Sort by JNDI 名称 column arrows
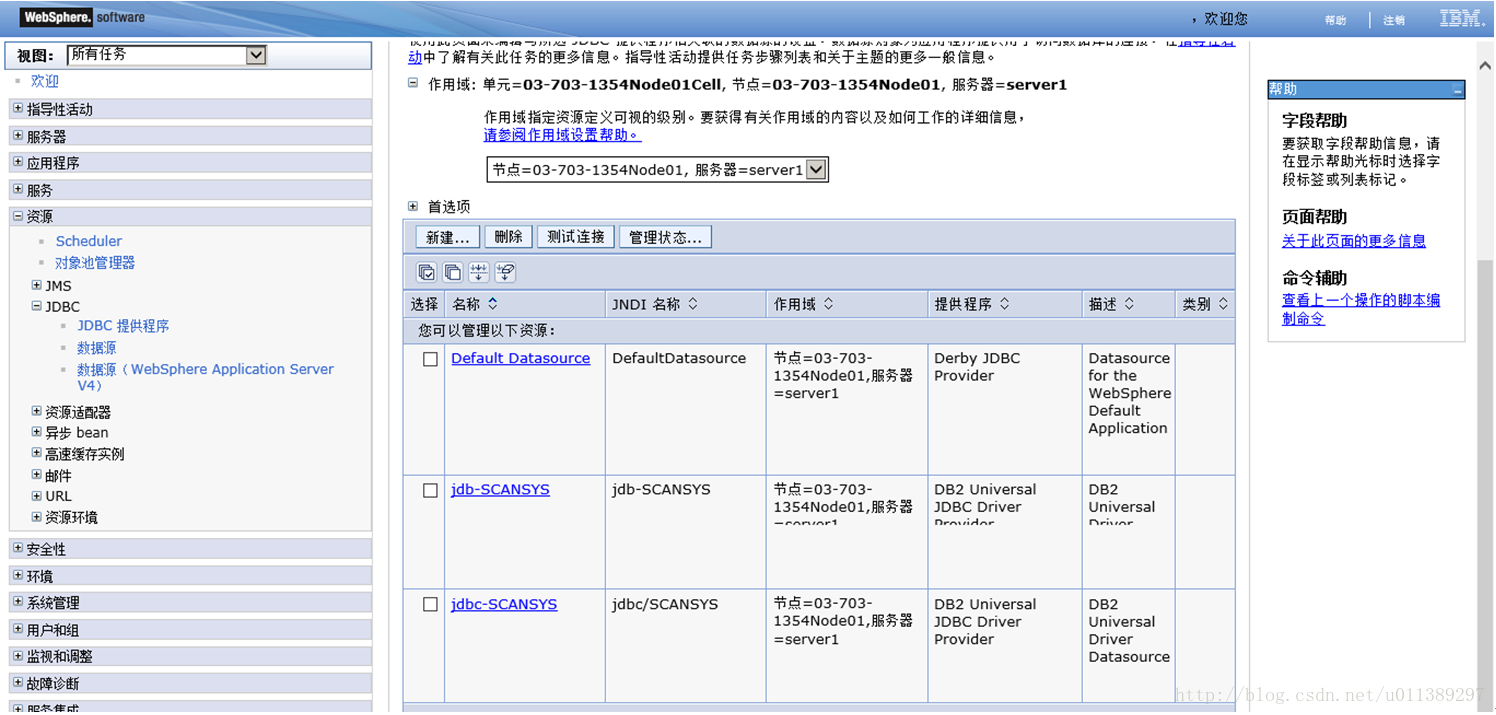Viewport: 1496px width, 715px height. [x=693, y=304]
